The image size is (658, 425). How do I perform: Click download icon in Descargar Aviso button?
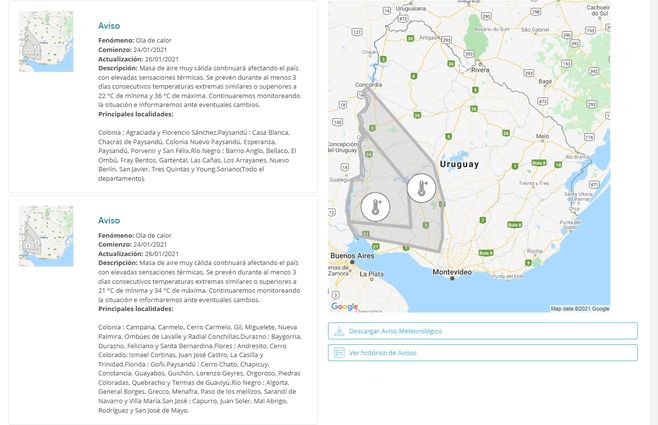coord(340,331)
